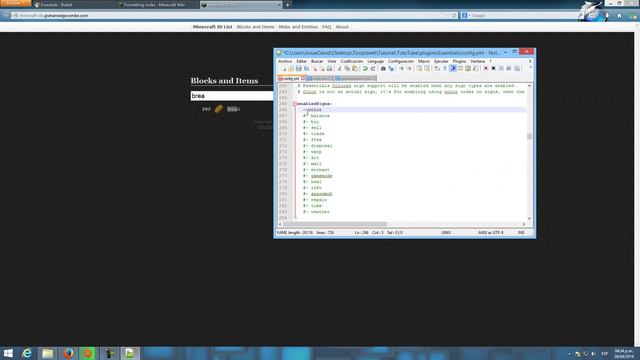Click Run macro multiple times icon

pos(509,69)
